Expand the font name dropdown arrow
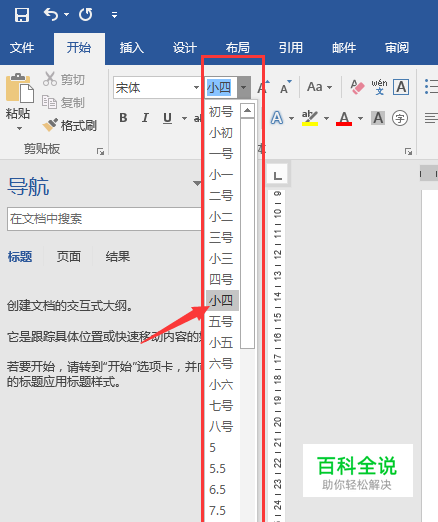 (196, 88)
